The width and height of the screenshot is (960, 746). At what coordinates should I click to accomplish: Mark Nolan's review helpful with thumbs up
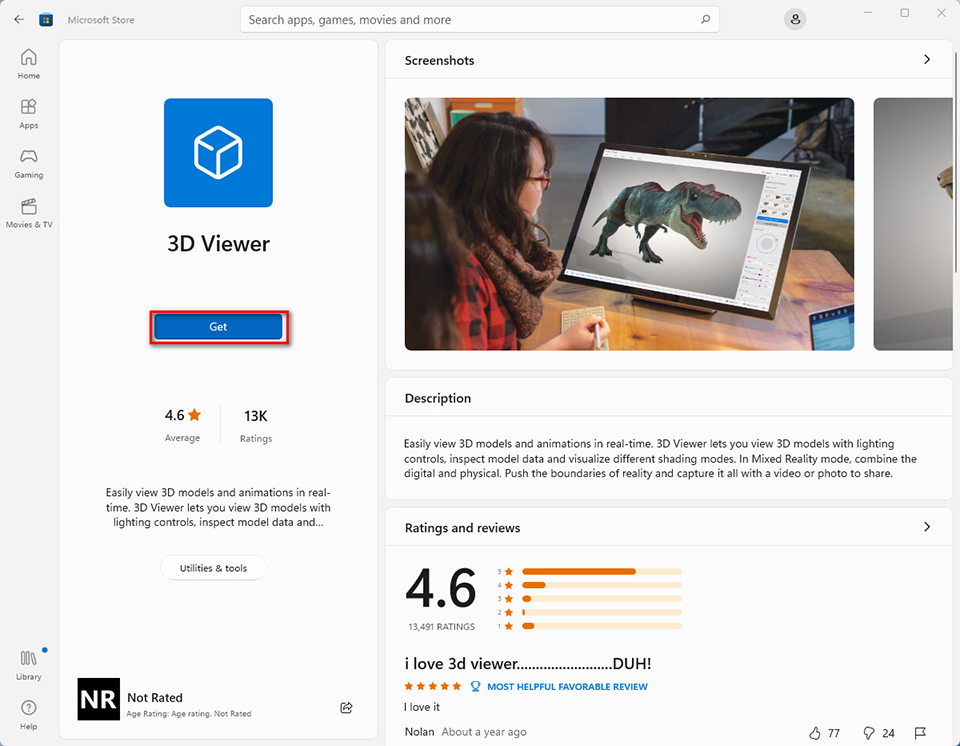pos(814,733)
